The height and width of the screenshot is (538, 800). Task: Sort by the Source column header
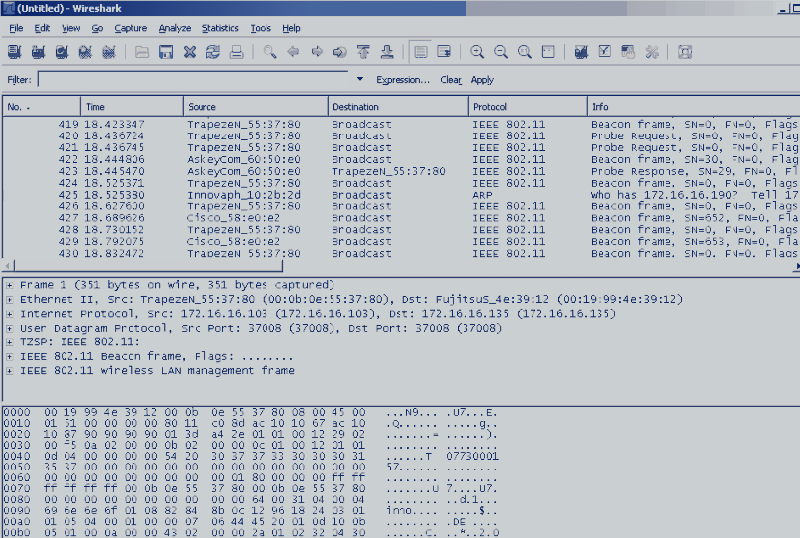point(256,107)
